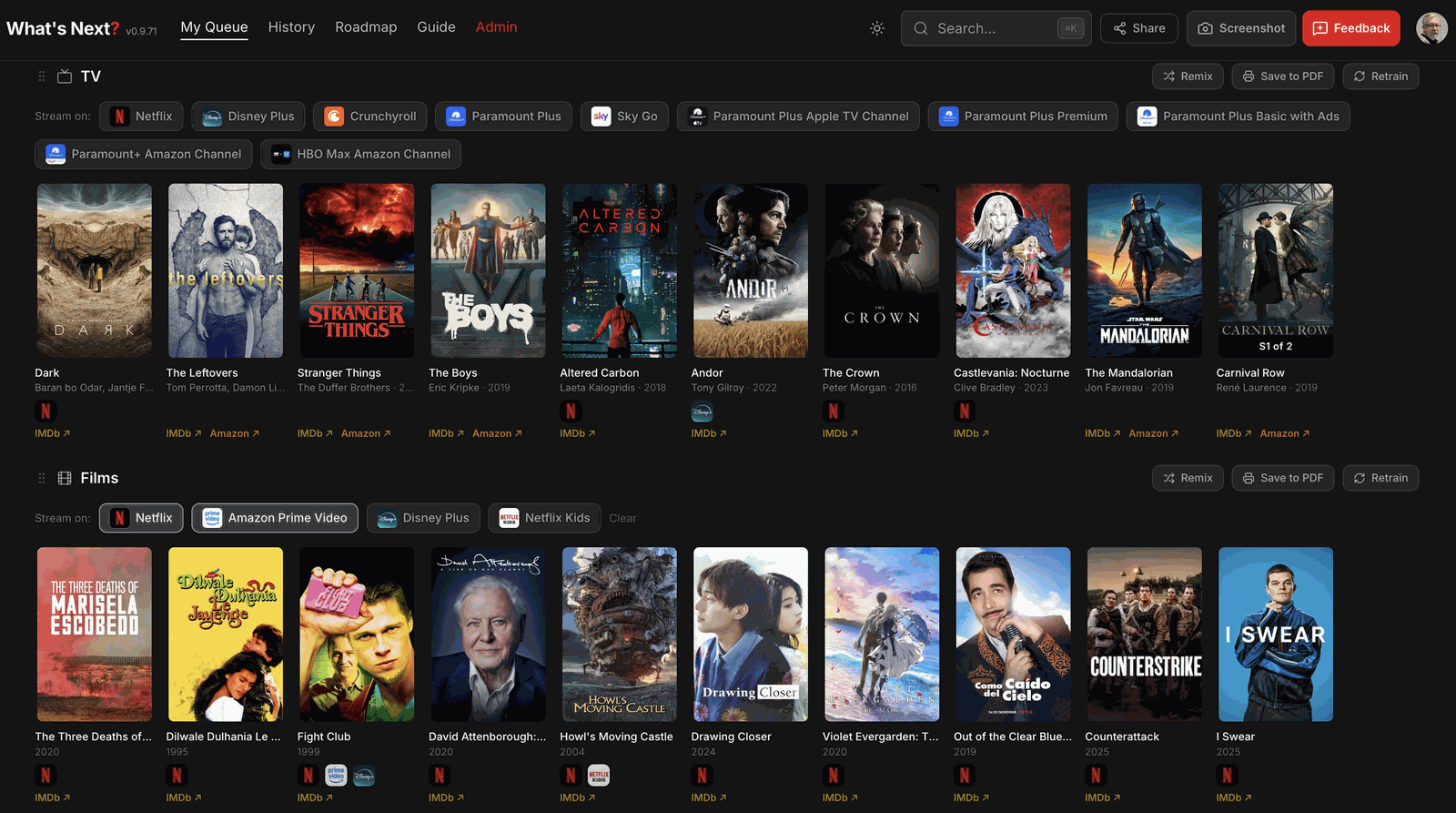Viewport: 1456px width, 813px height.
Task: Switch to the My Queue tab
Action: [214, 27]
